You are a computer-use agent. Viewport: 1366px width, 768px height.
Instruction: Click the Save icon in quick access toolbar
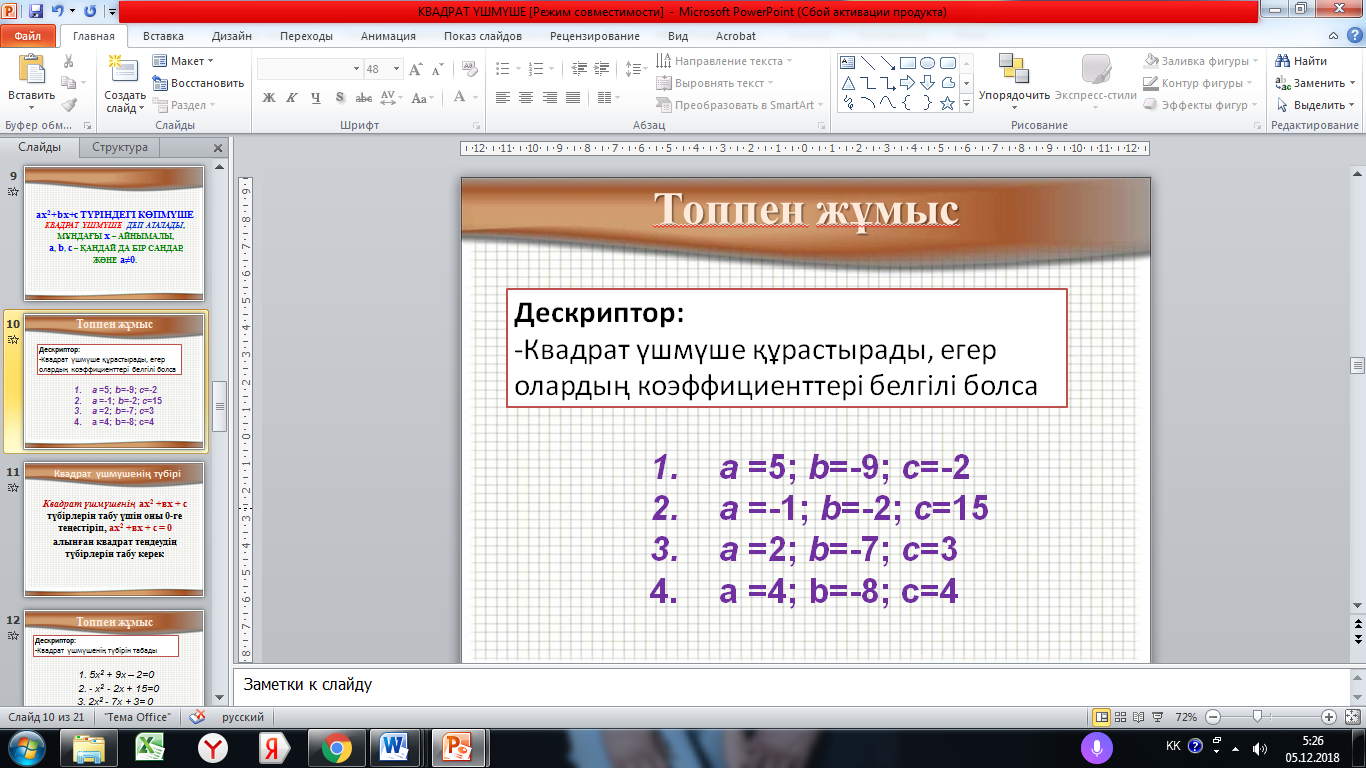click(x=36, y=12)
